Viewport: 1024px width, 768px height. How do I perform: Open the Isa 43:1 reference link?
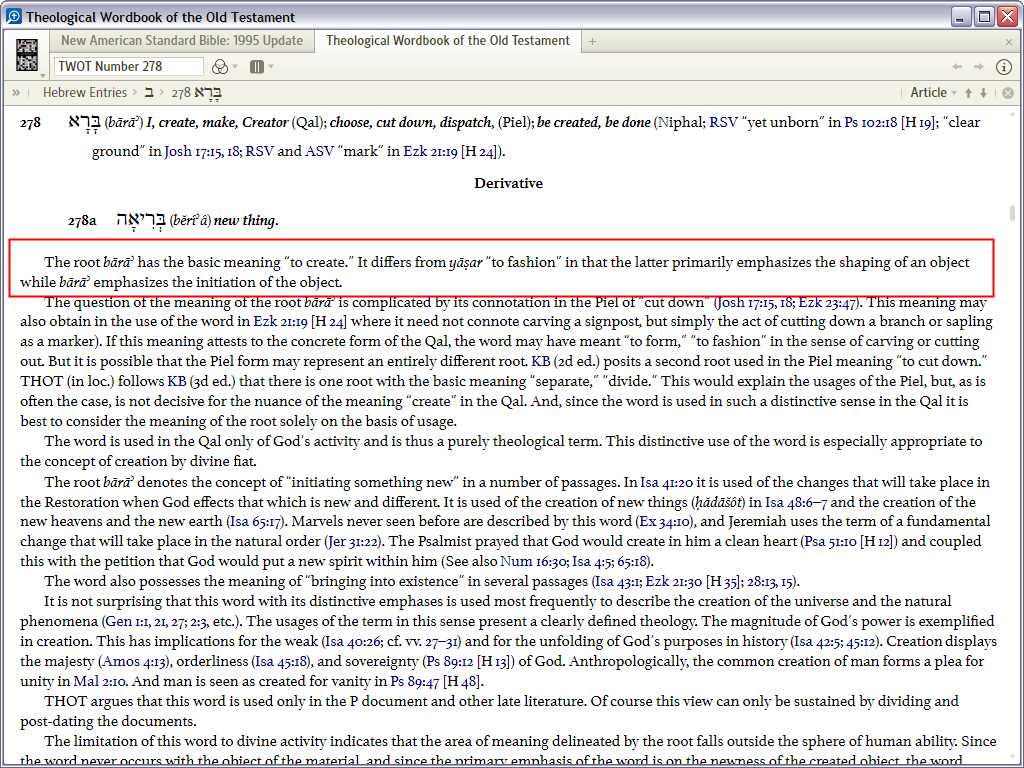tap(618, 581)
